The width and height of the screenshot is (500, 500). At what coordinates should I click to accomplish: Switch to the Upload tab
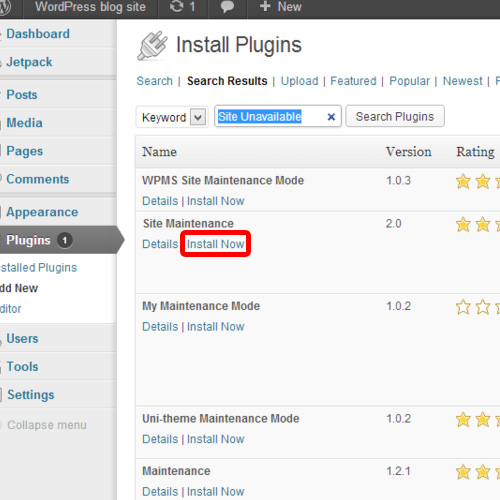299,81
